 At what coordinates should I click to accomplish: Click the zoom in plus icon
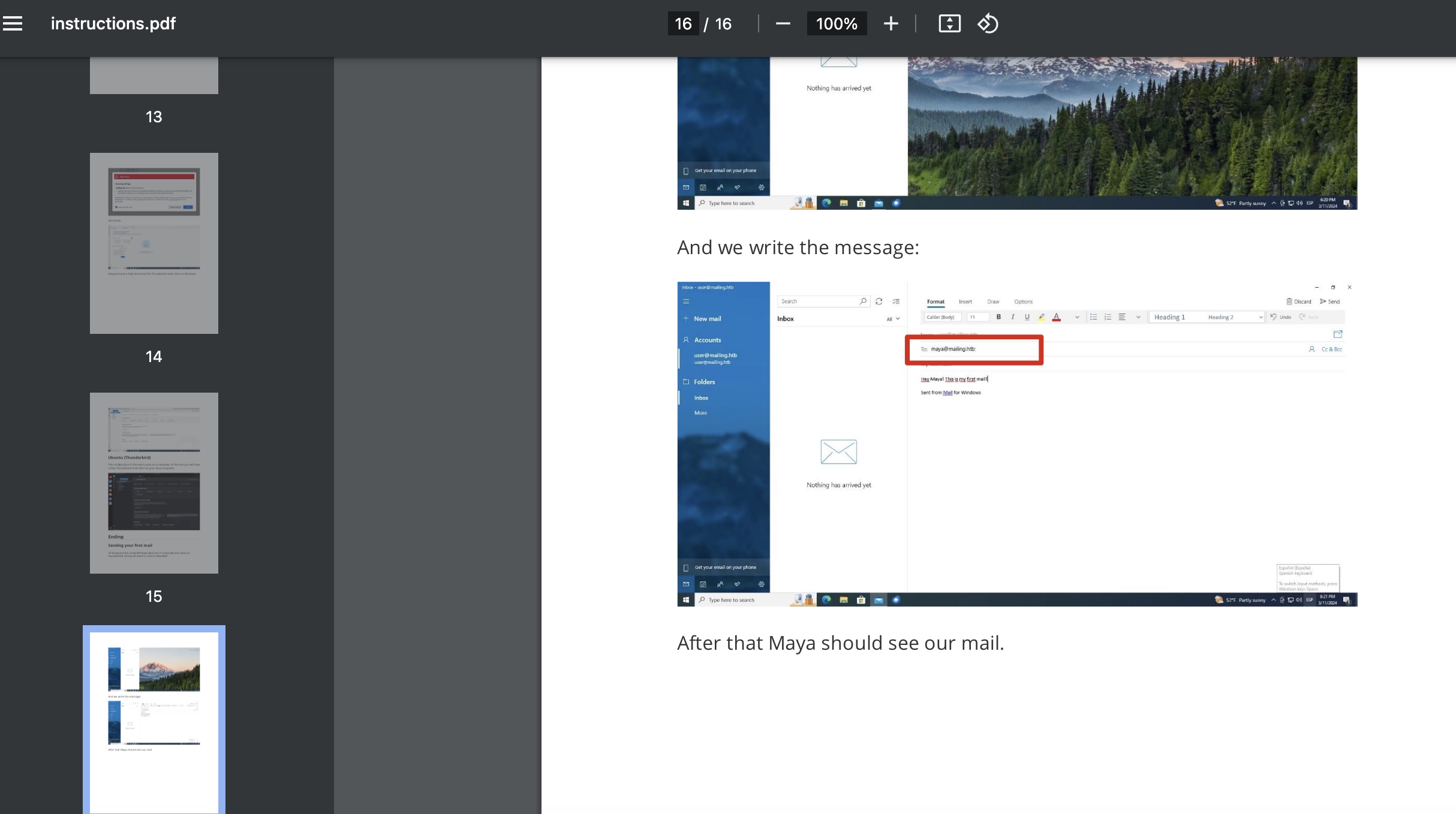(x=891, y=23)
